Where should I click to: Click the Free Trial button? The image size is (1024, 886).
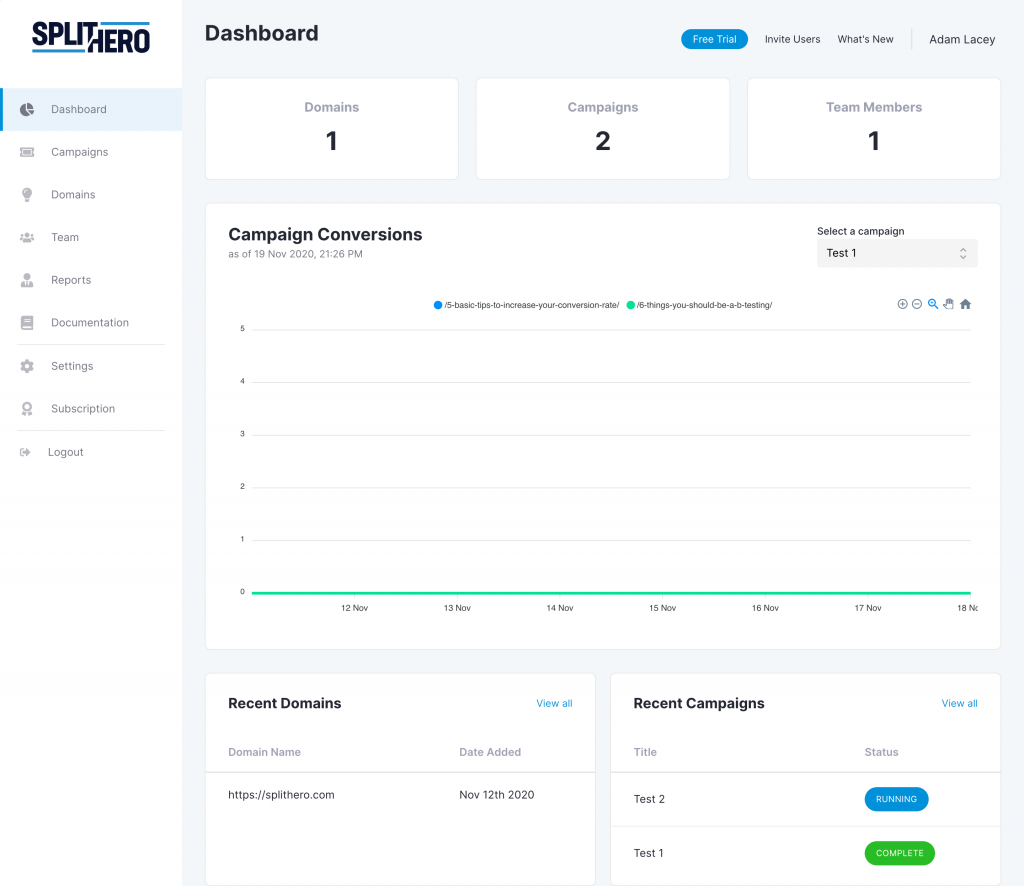tap(714, 39)
